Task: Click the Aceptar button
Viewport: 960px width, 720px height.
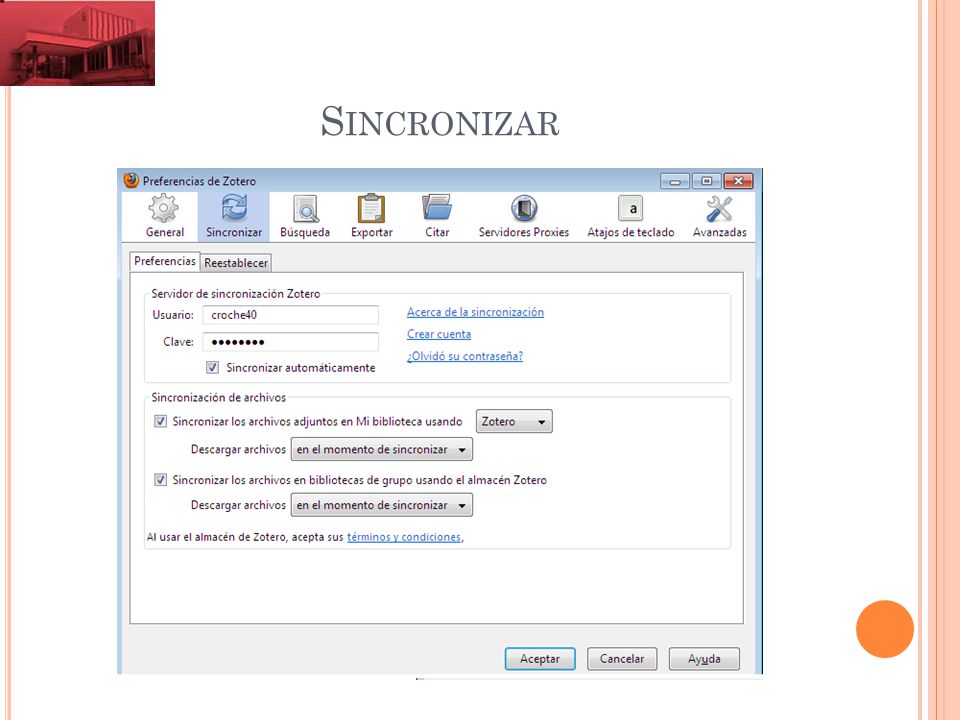Action: coord(540,659)
